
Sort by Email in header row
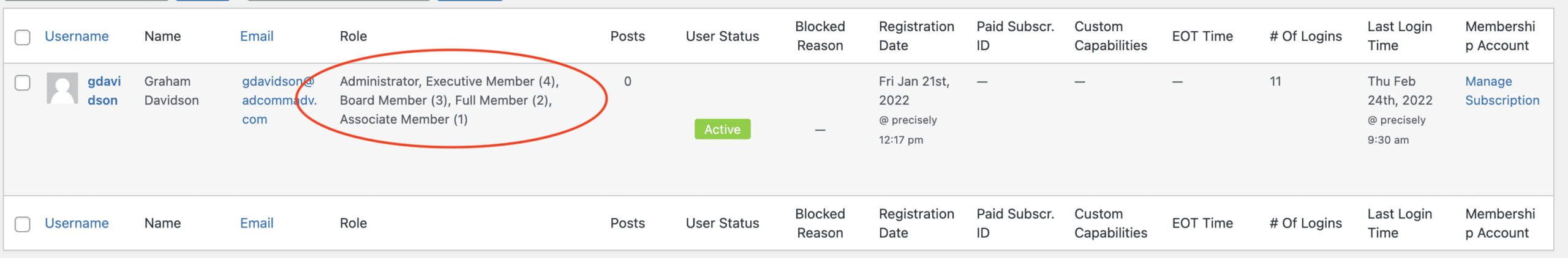click(257, 36)
